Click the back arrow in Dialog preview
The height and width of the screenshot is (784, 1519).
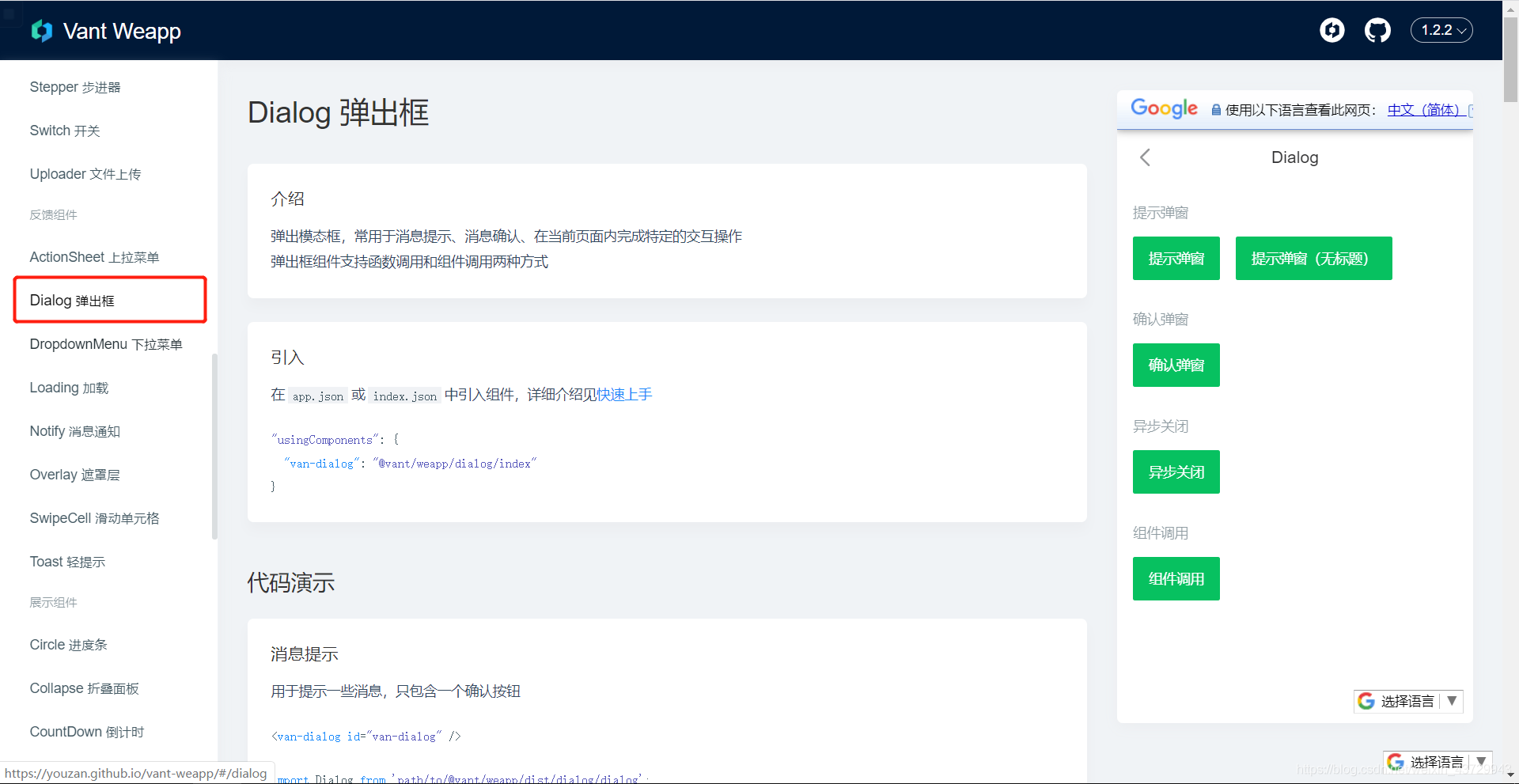click(x=1145, y=157)
